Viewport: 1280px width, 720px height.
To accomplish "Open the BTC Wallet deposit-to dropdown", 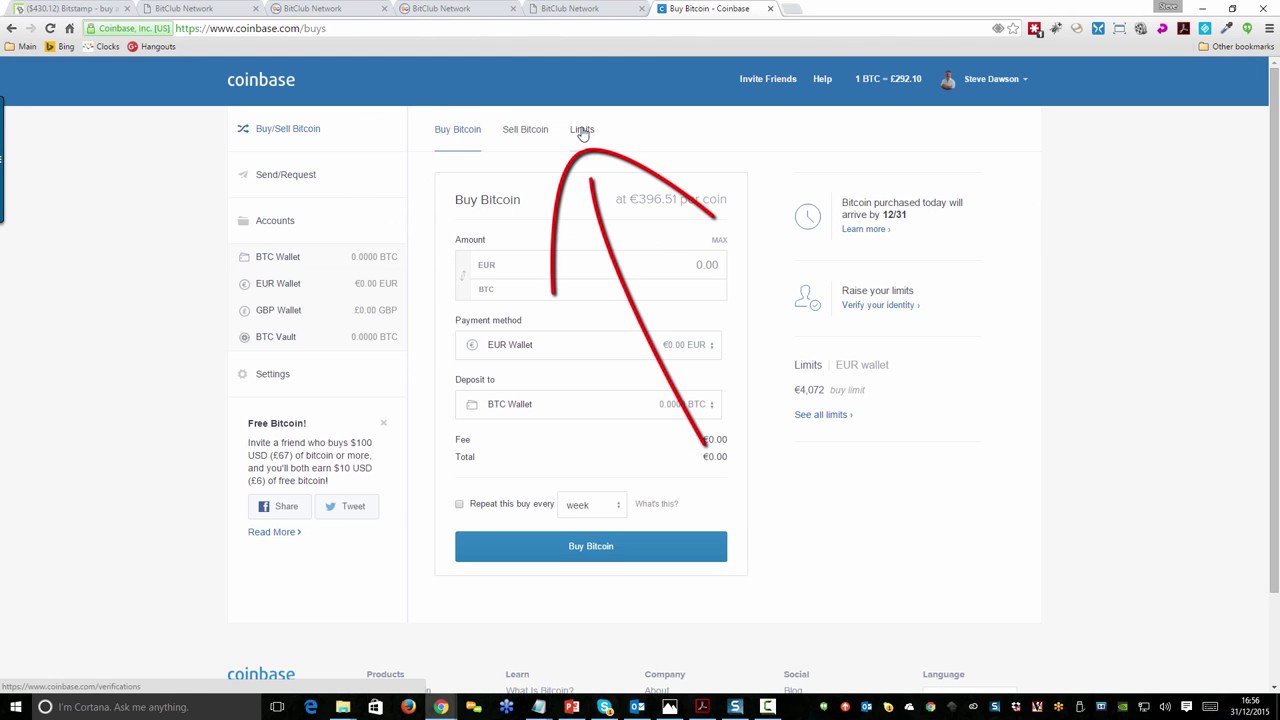I will pos(590,404).
